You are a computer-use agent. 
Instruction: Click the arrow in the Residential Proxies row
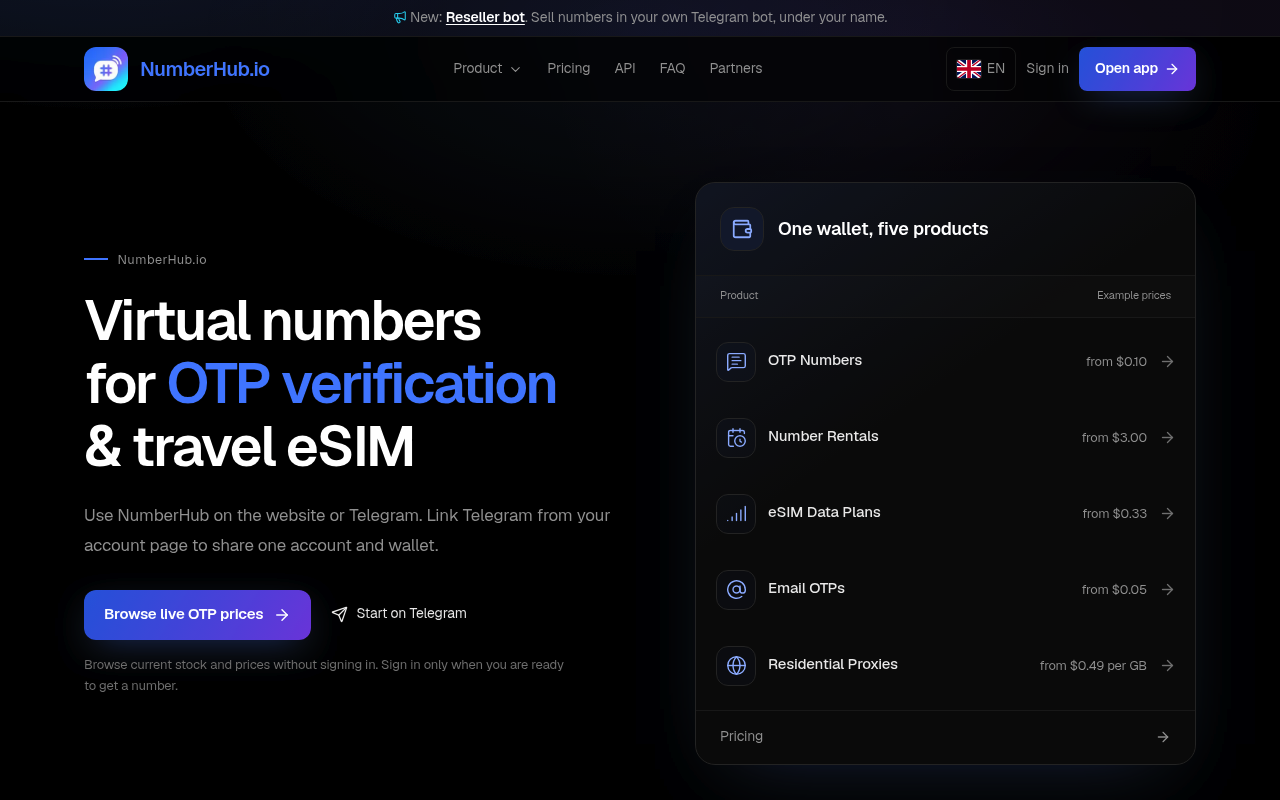1167,666
